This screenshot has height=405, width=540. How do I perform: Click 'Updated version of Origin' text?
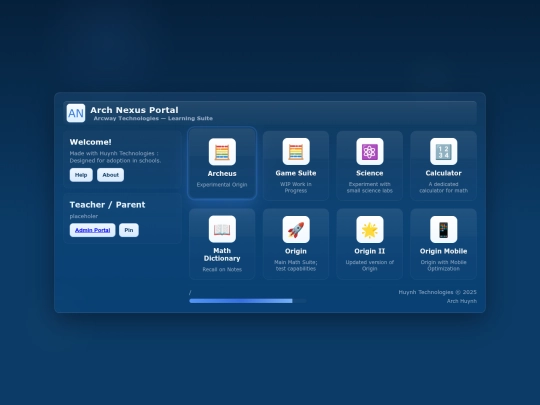tap(370, 266)
